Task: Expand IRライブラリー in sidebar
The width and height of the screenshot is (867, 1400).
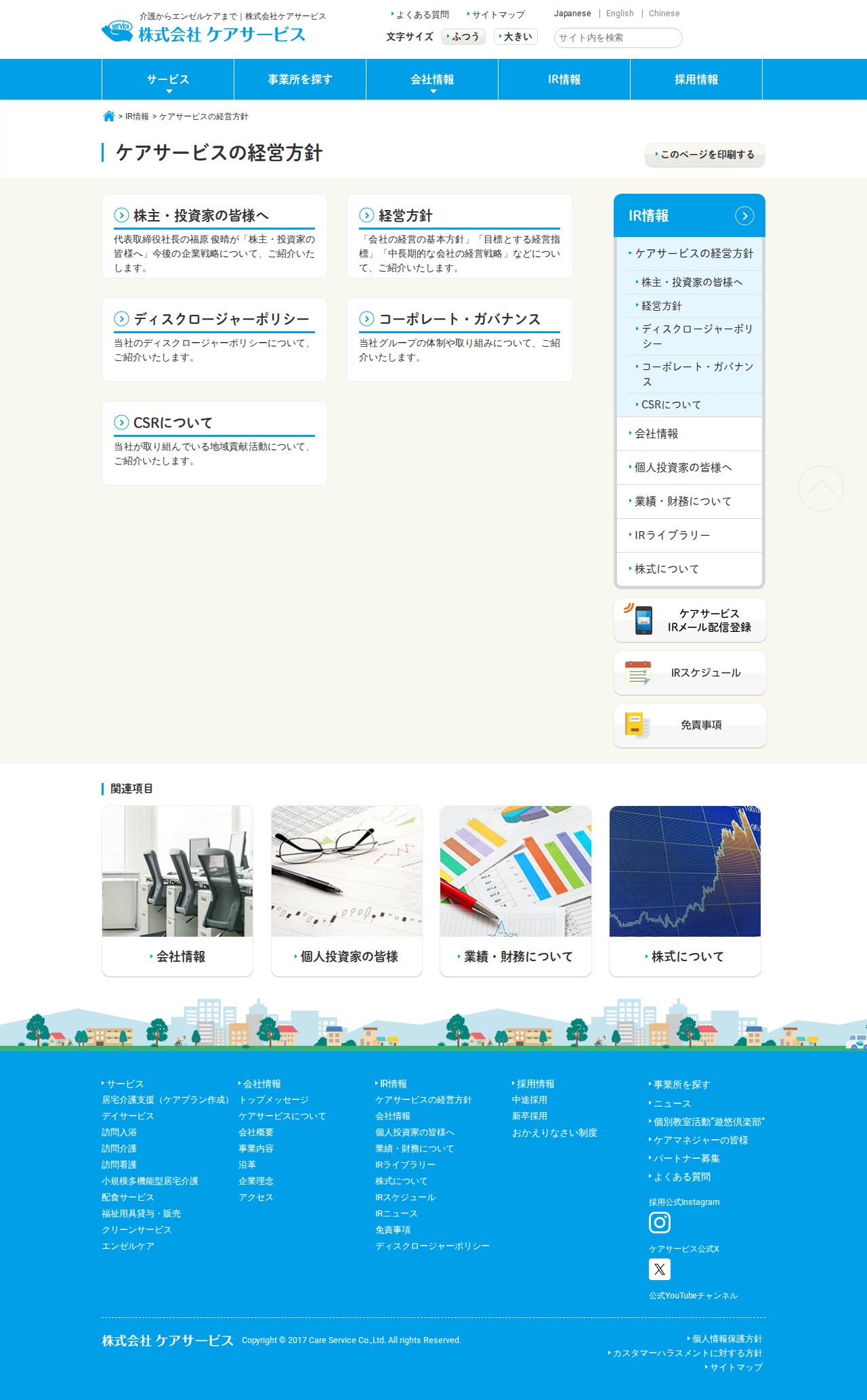Action: tap(690, 535)
